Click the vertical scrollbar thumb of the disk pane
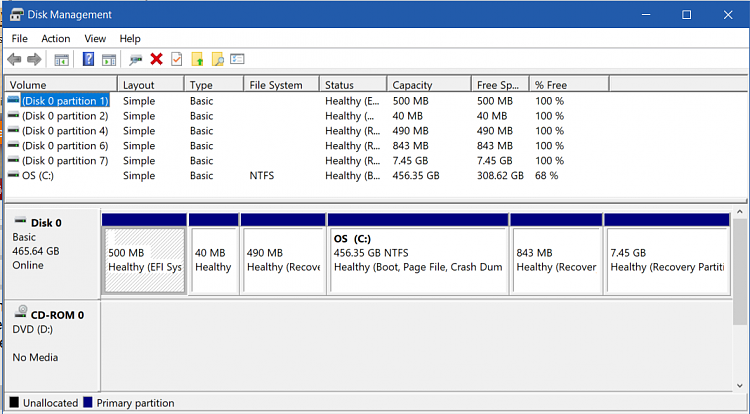 pos(740,271)
